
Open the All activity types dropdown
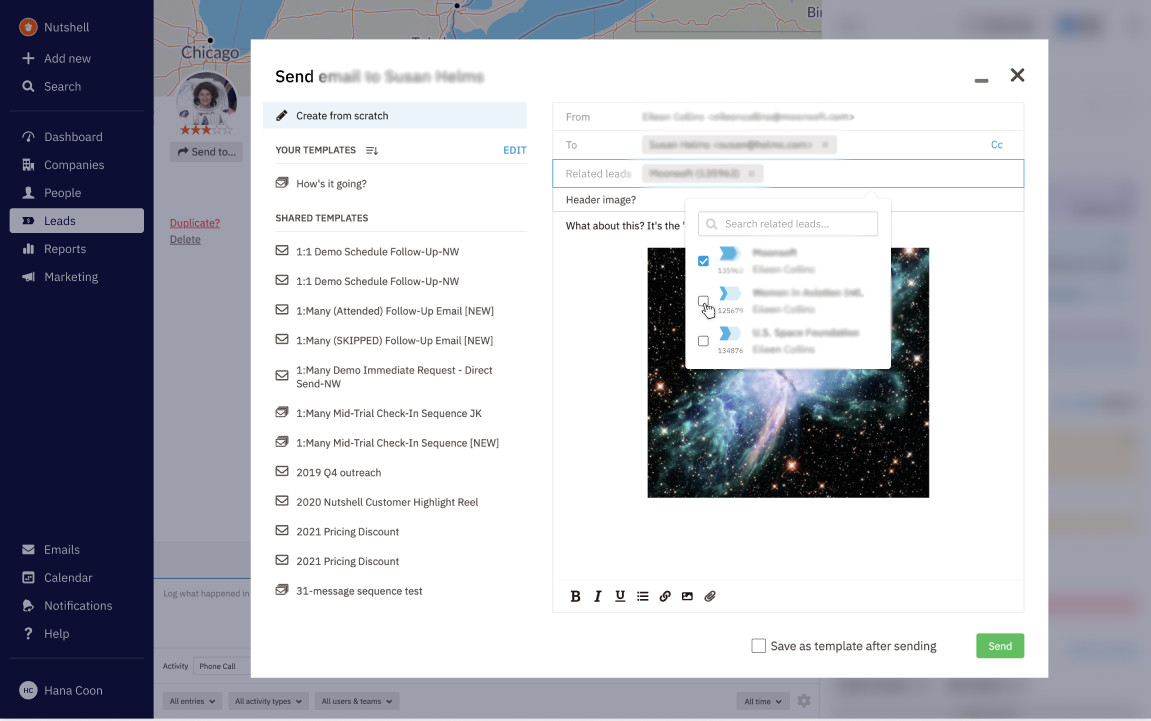(x=267, y=701)
